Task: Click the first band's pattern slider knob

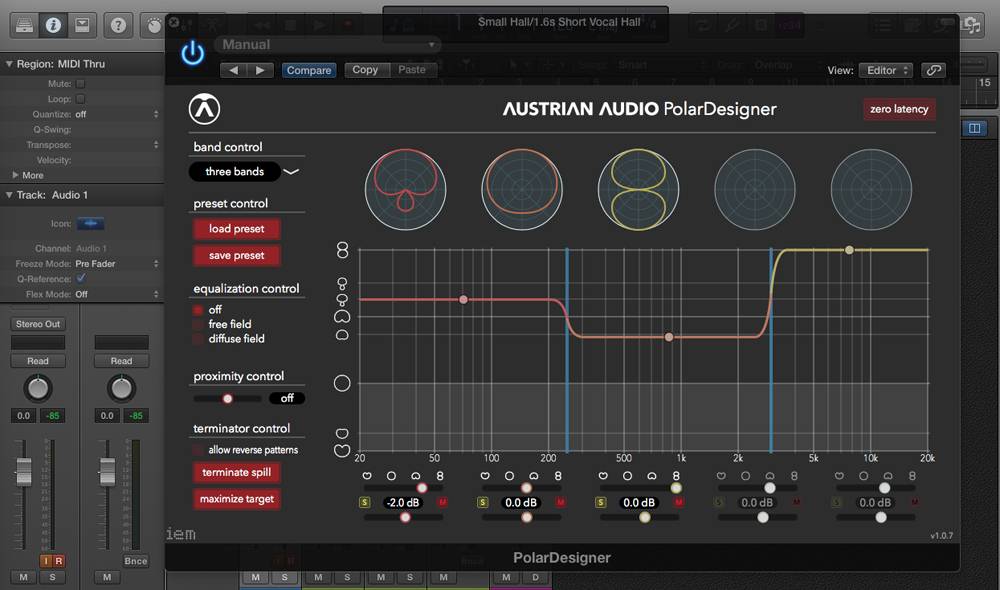Action: [x=422, y=488]
